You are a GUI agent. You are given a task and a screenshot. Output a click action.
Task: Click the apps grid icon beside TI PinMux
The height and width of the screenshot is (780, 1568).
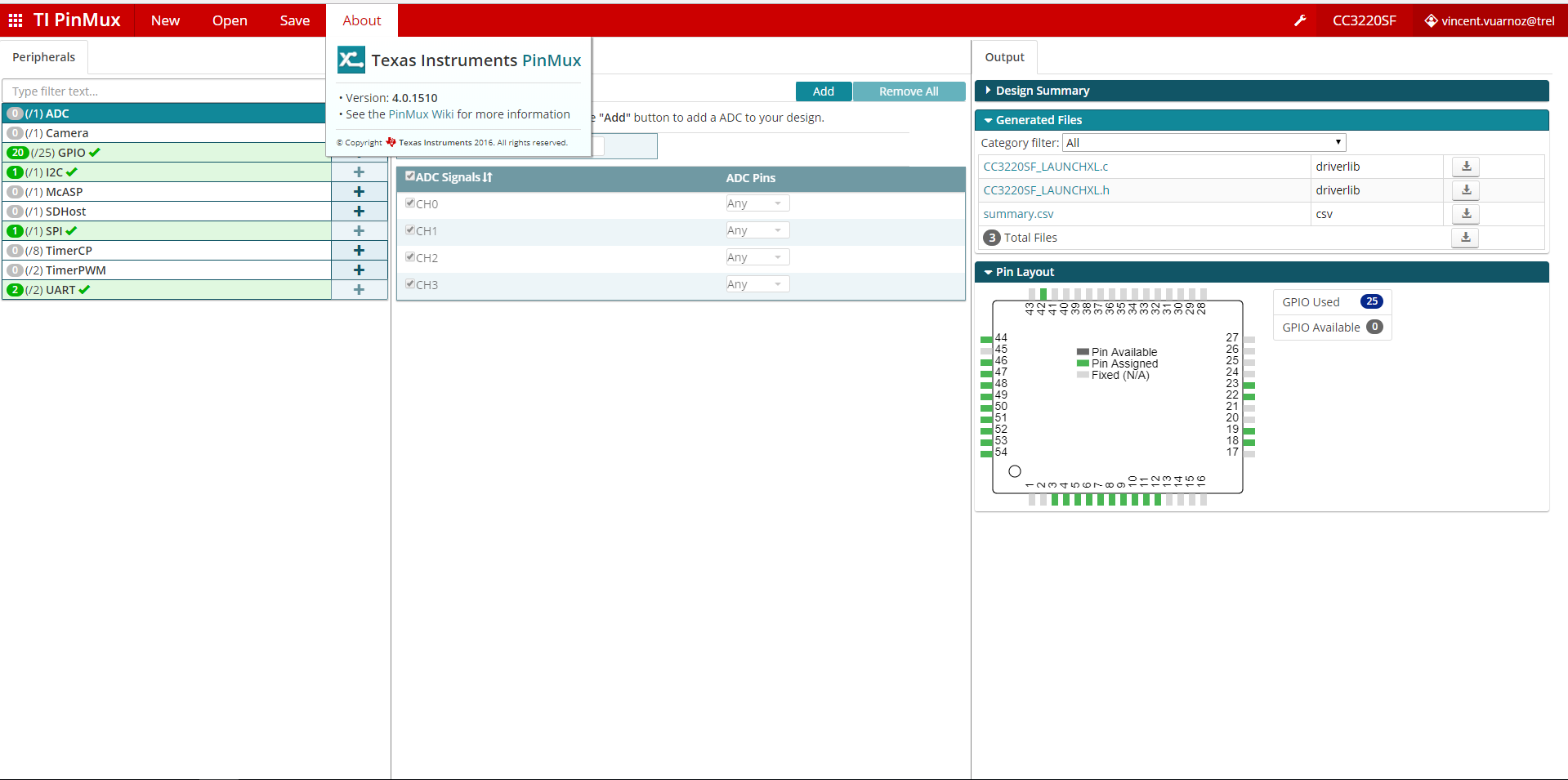point(16,20)
